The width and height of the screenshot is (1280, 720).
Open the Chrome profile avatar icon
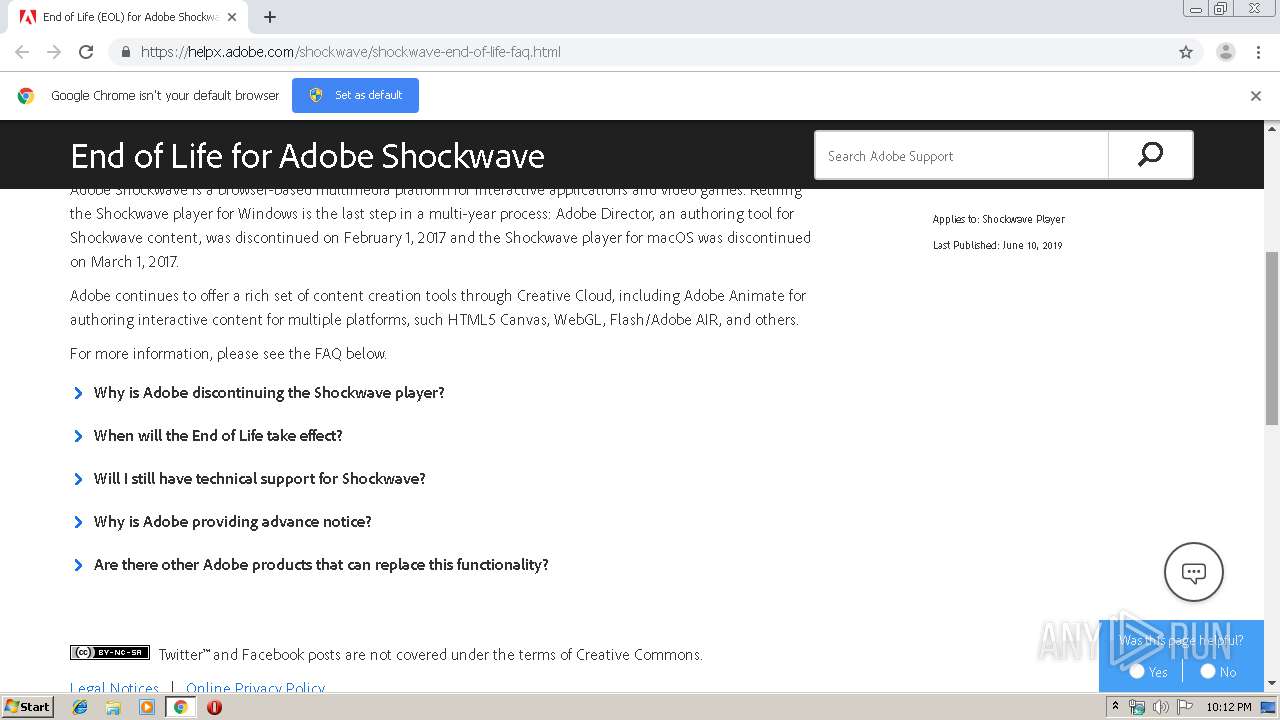1226,52
